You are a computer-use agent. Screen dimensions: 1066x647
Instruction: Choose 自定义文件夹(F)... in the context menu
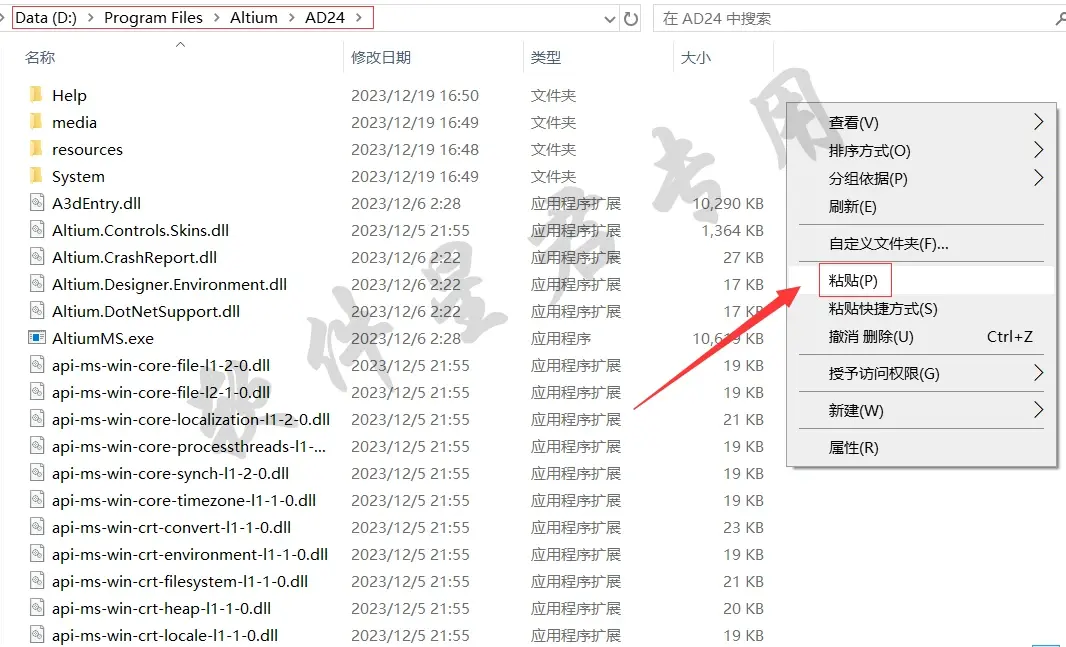[x=921, y=243]
